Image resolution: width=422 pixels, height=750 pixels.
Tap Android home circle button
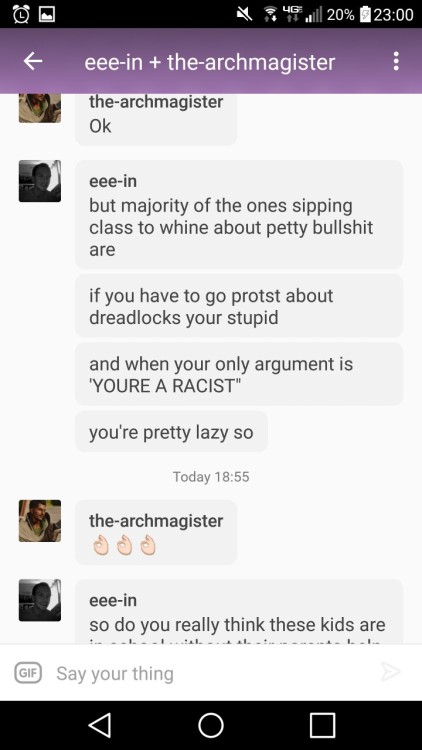click(211, 725)
